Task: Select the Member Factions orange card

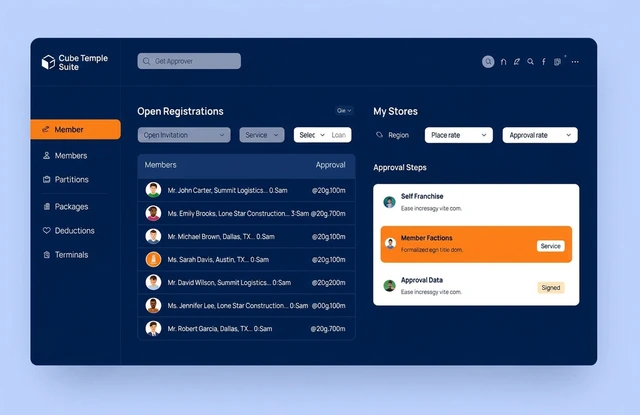Action: (476, 244)
